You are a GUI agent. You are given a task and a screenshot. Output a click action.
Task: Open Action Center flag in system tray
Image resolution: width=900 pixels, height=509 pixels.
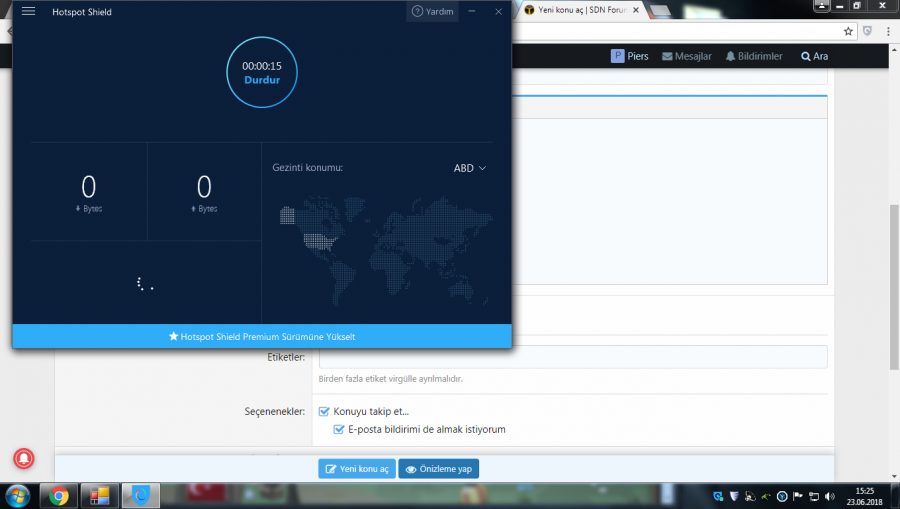[798, 496]
